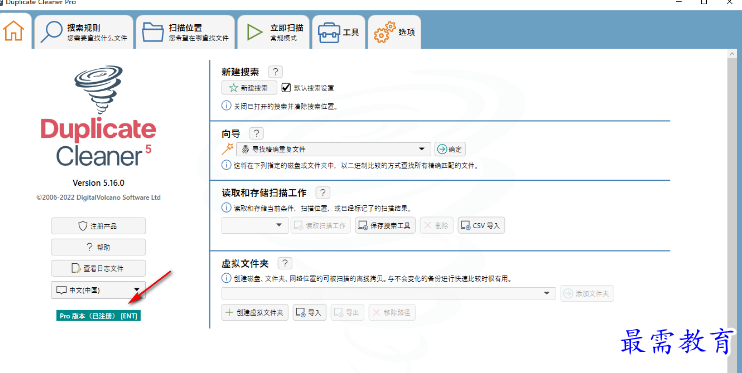This screenshot has height=373, width=742.
Task: Click the 导入 virtual folder button
Action: point(309,312)
